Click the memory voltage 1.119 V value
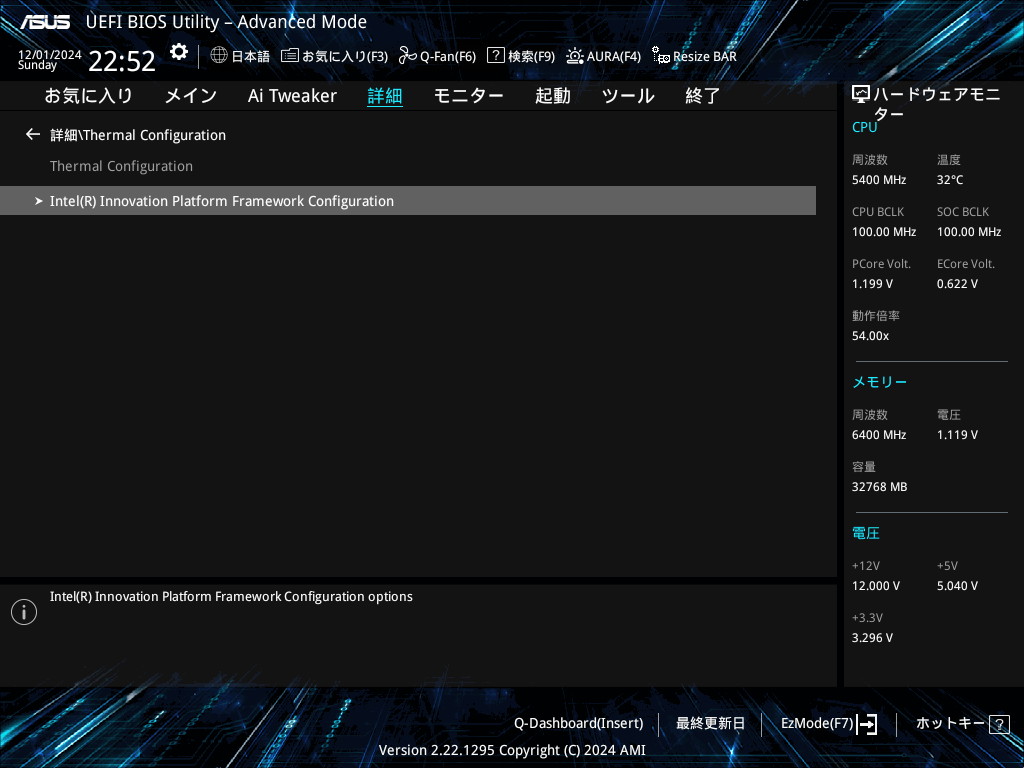Image resolution: width=1024 pixels, height=768 pixels. (x=957, y=434)
